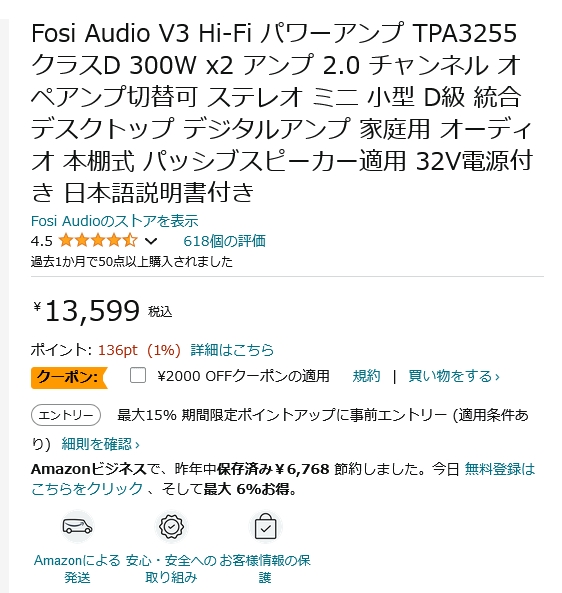Open the 買い物をする arrow link
The width and height of the screenshot is (562, 593).
point(454,376)
